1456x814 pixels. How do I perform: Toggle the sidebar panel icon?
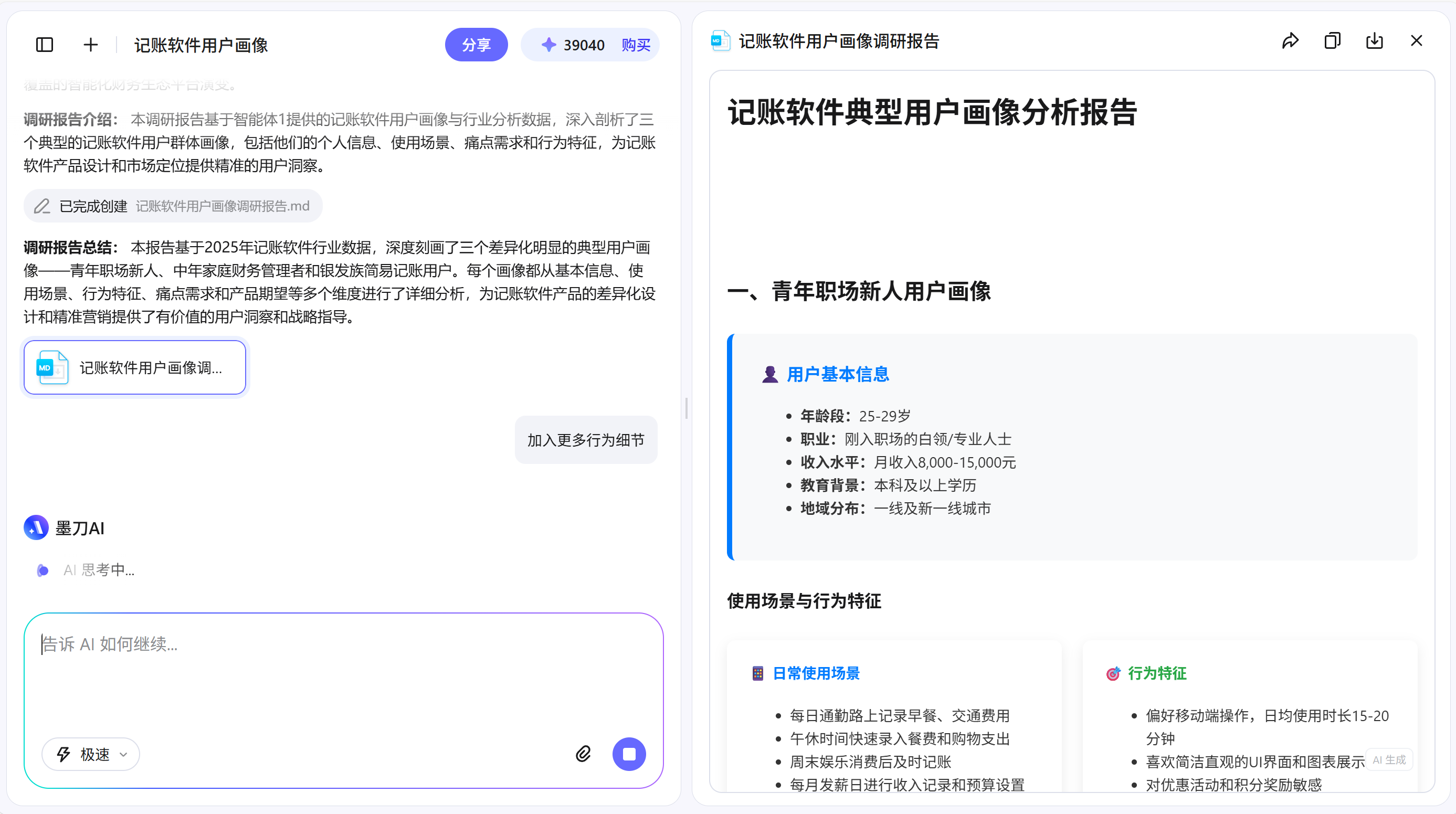(44, 45)
